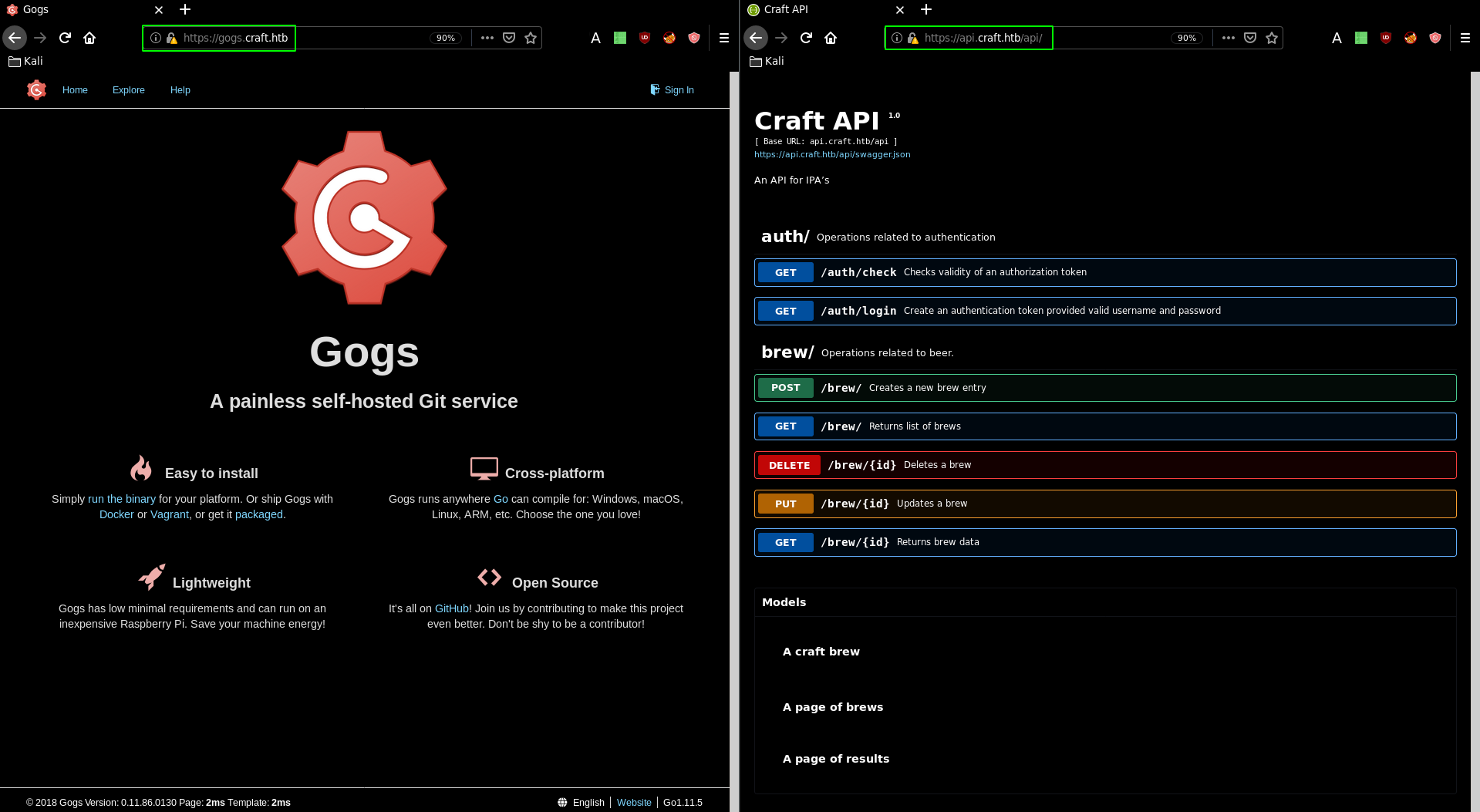Click the 'packaged' link
The height and width of the screenshot is (812, 1480).
[x=259, y=514]
